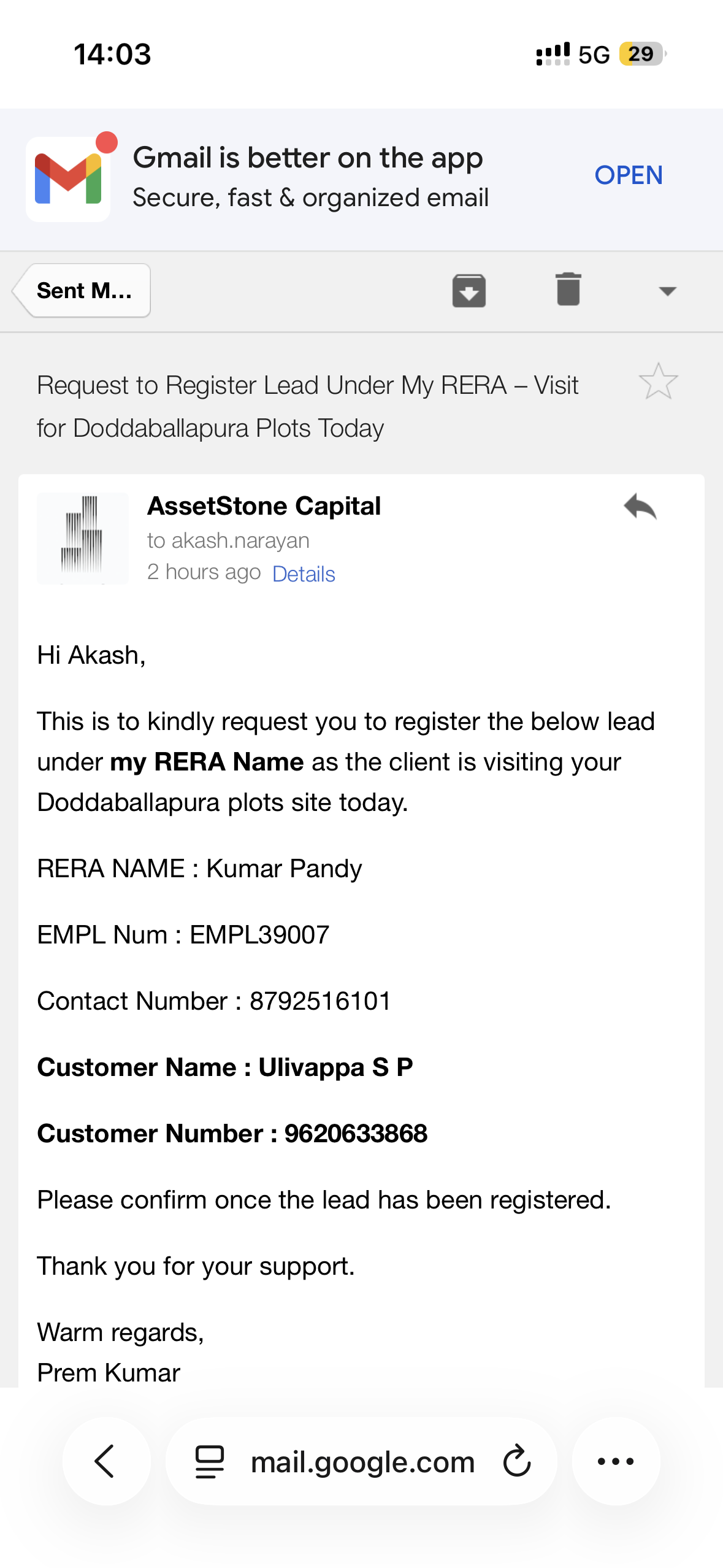
Task: Tap the mail.google.com address field
Action: tap(362, 1462)
